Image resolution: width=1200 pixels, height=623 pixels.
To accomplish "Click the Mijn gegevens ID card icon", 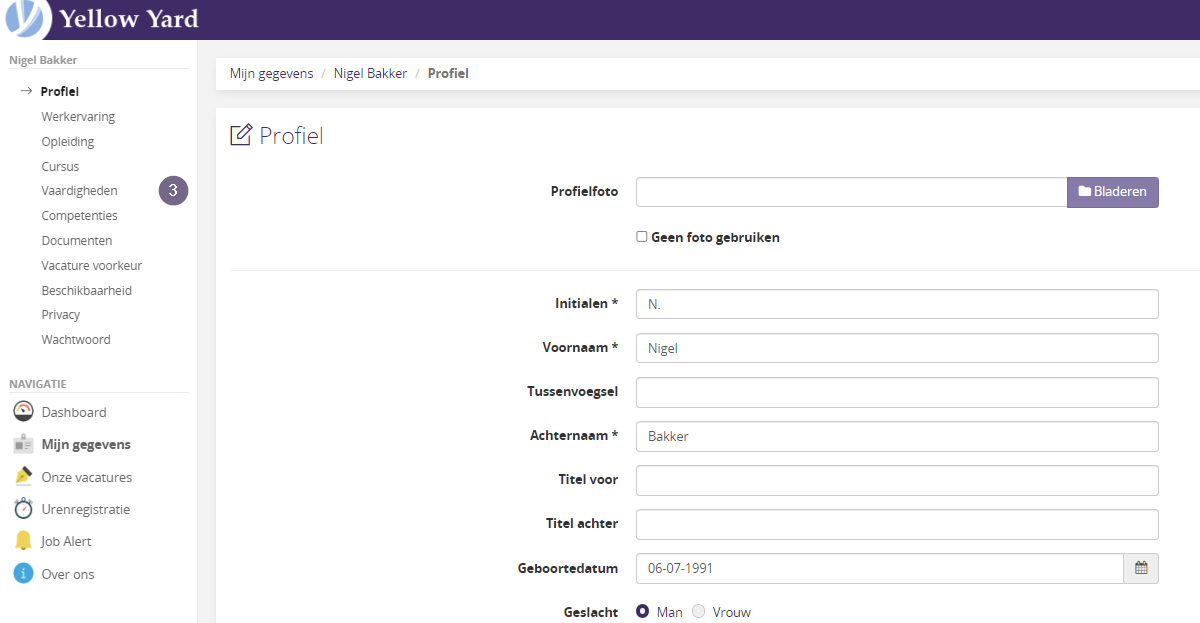I will click(23, 444).
